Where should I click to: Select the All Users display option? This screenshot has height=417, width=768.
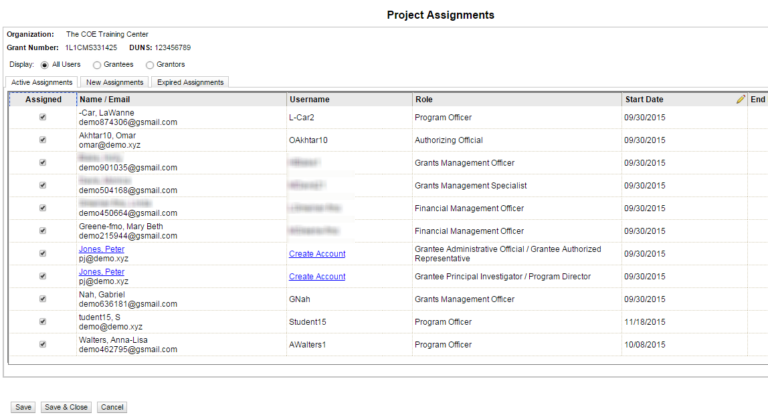pos(44,65)
